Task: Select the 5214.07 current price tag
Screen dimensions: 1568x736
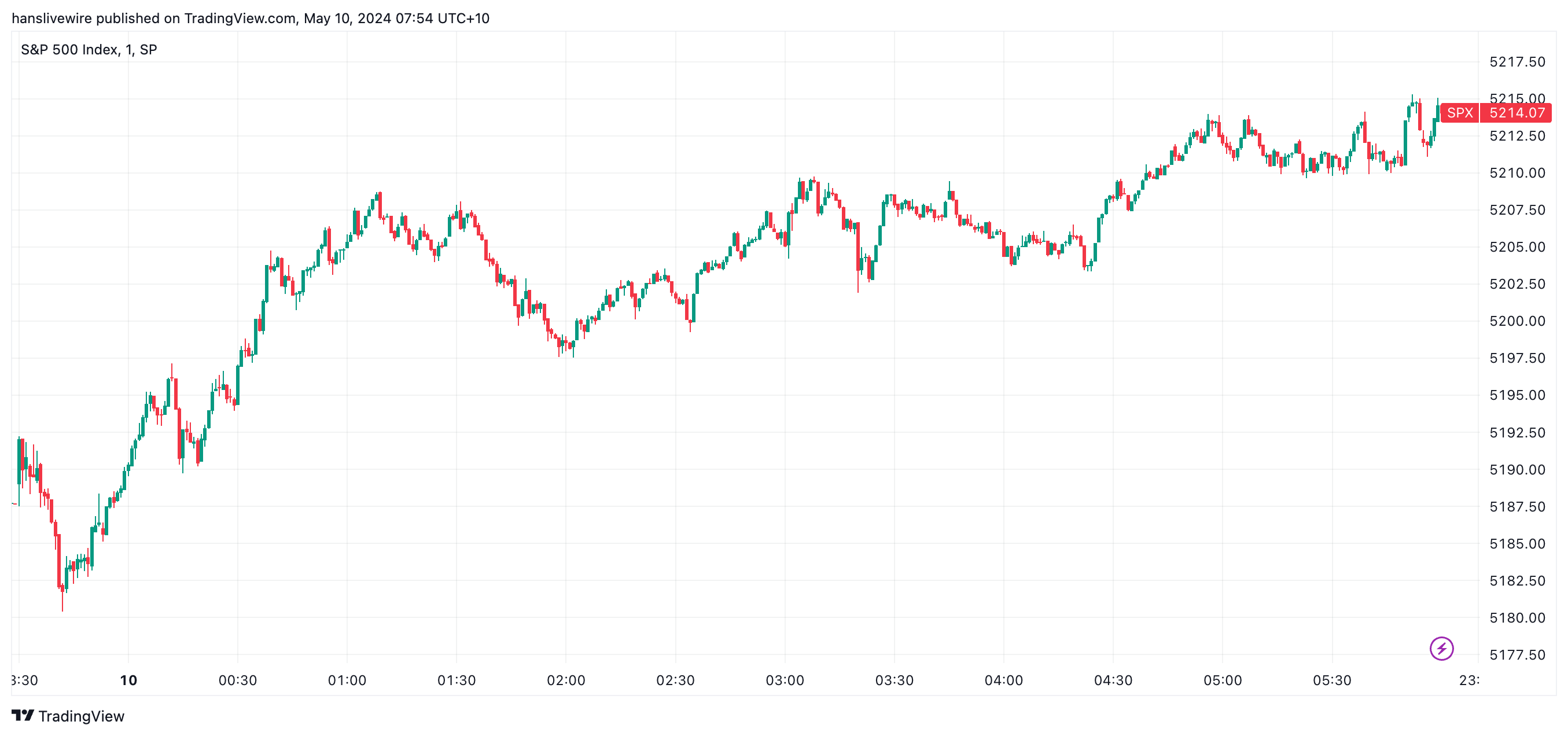Action: pyautogui.click(x=1517, y=113)
